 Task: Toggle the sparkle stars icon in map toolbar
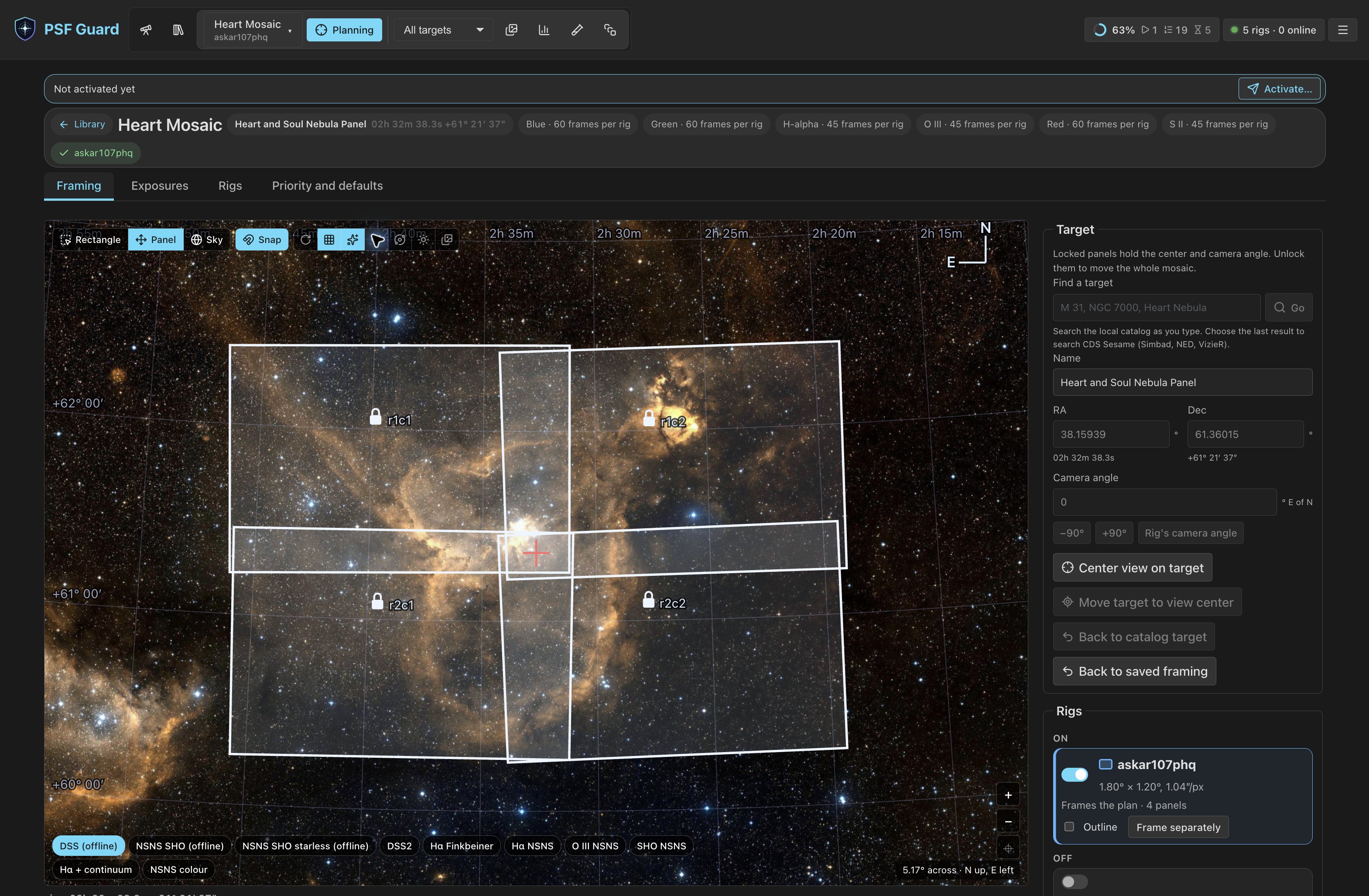coord(353,240)
